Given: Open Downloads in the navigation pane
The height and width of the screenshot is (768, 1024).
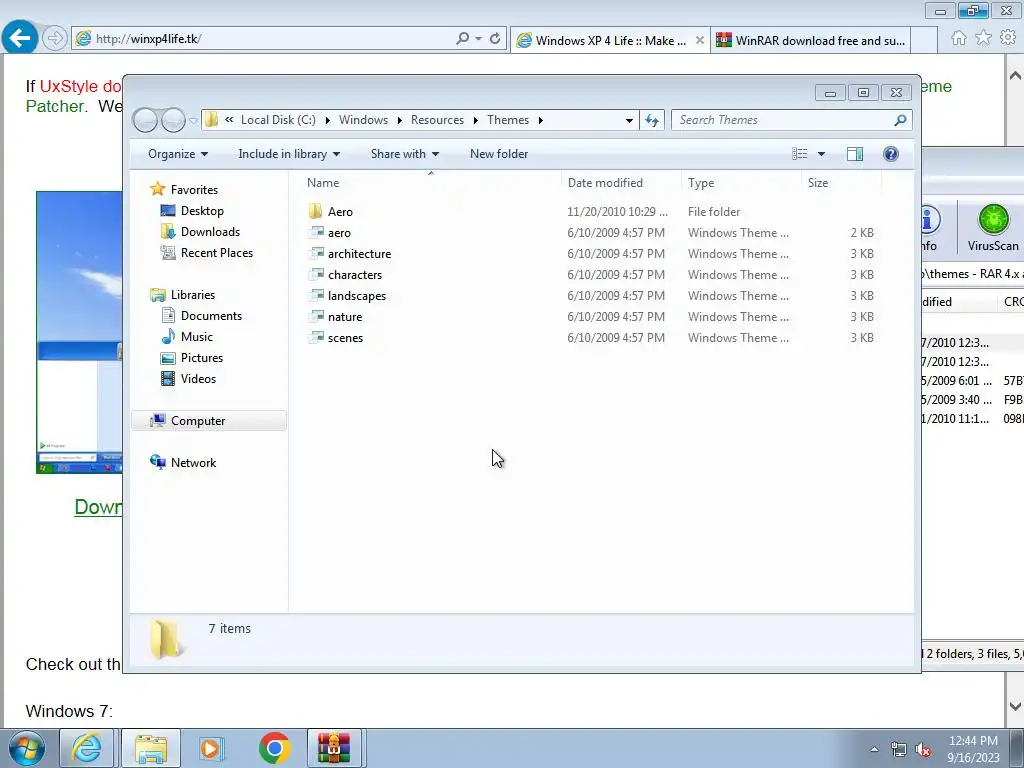Looking at the screenshot, I should click(x=210, y=232).
